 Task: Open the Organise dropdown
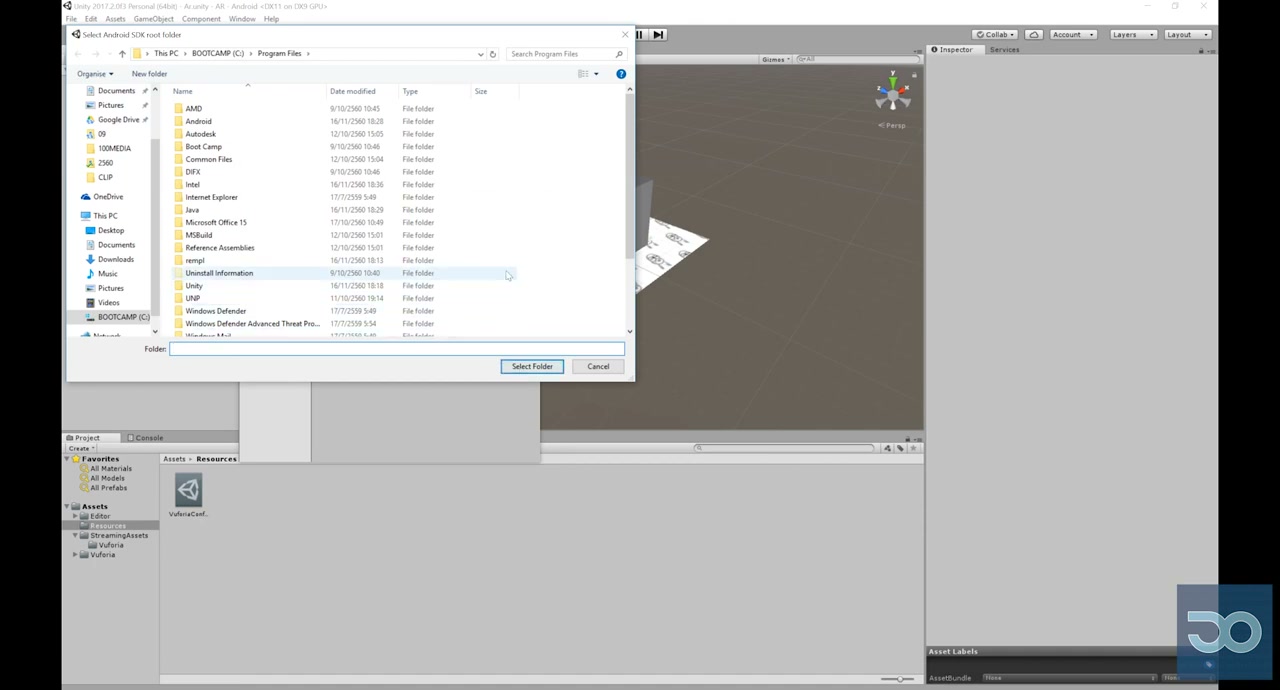tap(95, 74)
